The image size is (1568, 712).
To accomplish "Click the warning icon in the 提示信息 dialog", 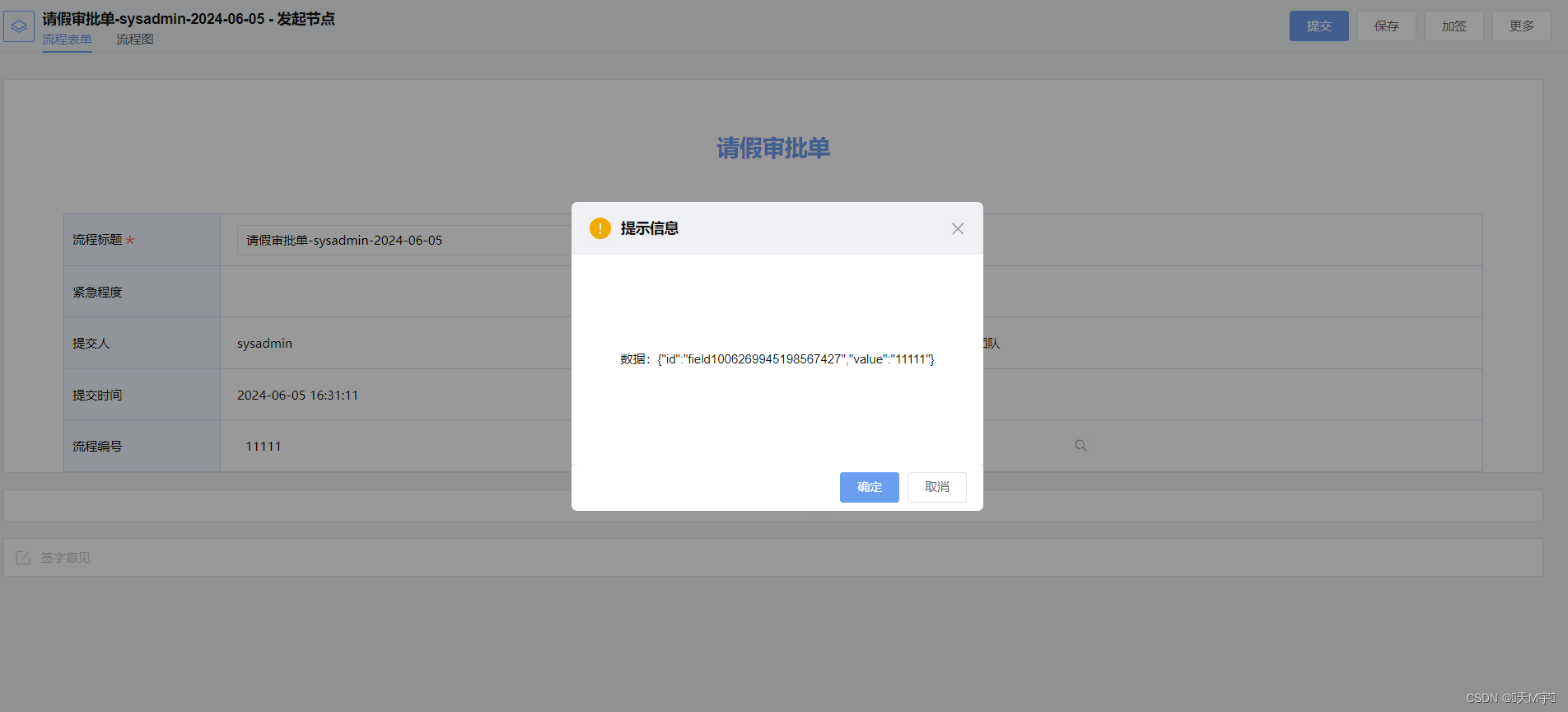I will (x=600, y=228).
